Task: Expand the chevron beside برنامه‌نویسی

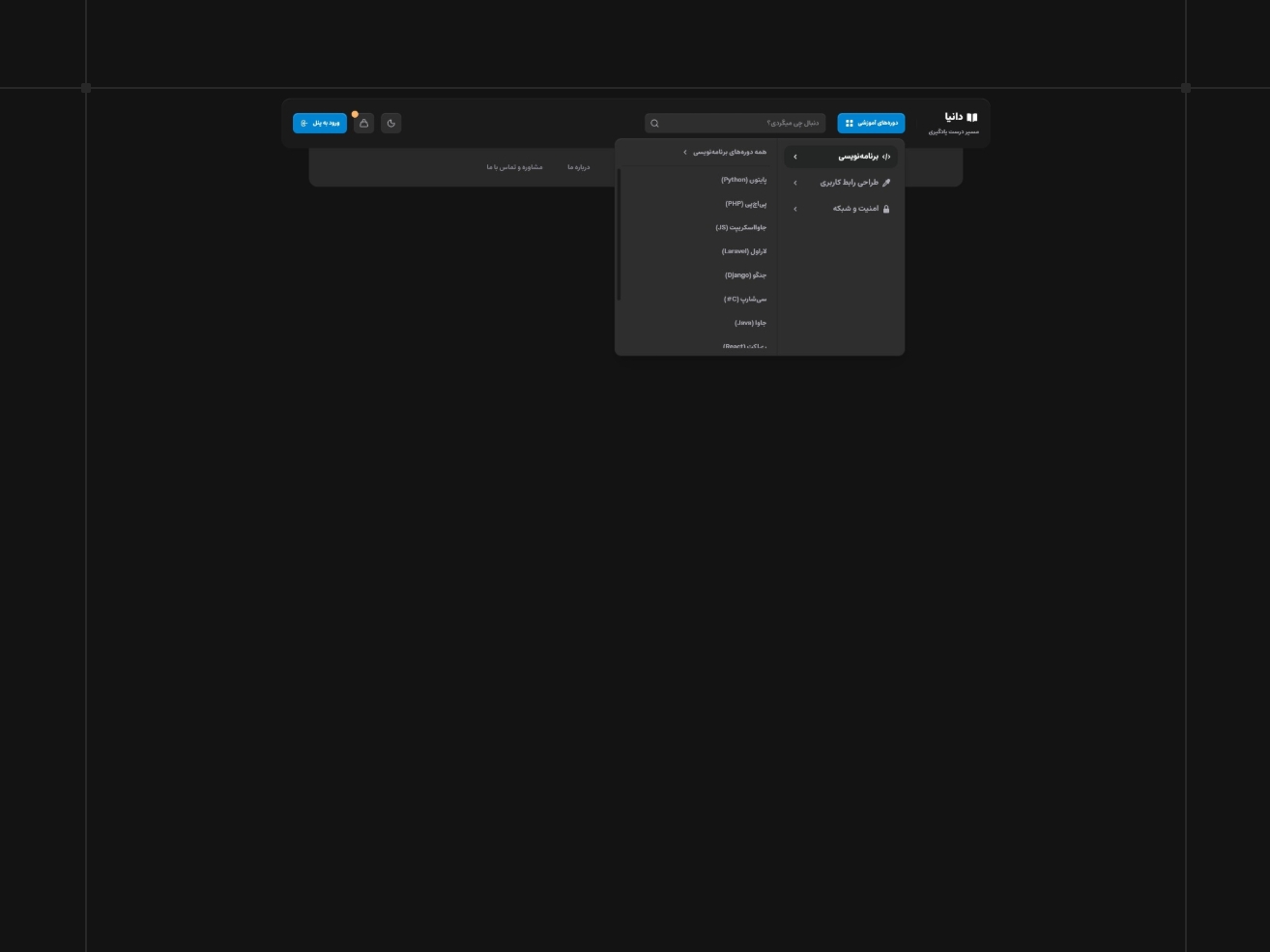Action: (x=795, y=157)
